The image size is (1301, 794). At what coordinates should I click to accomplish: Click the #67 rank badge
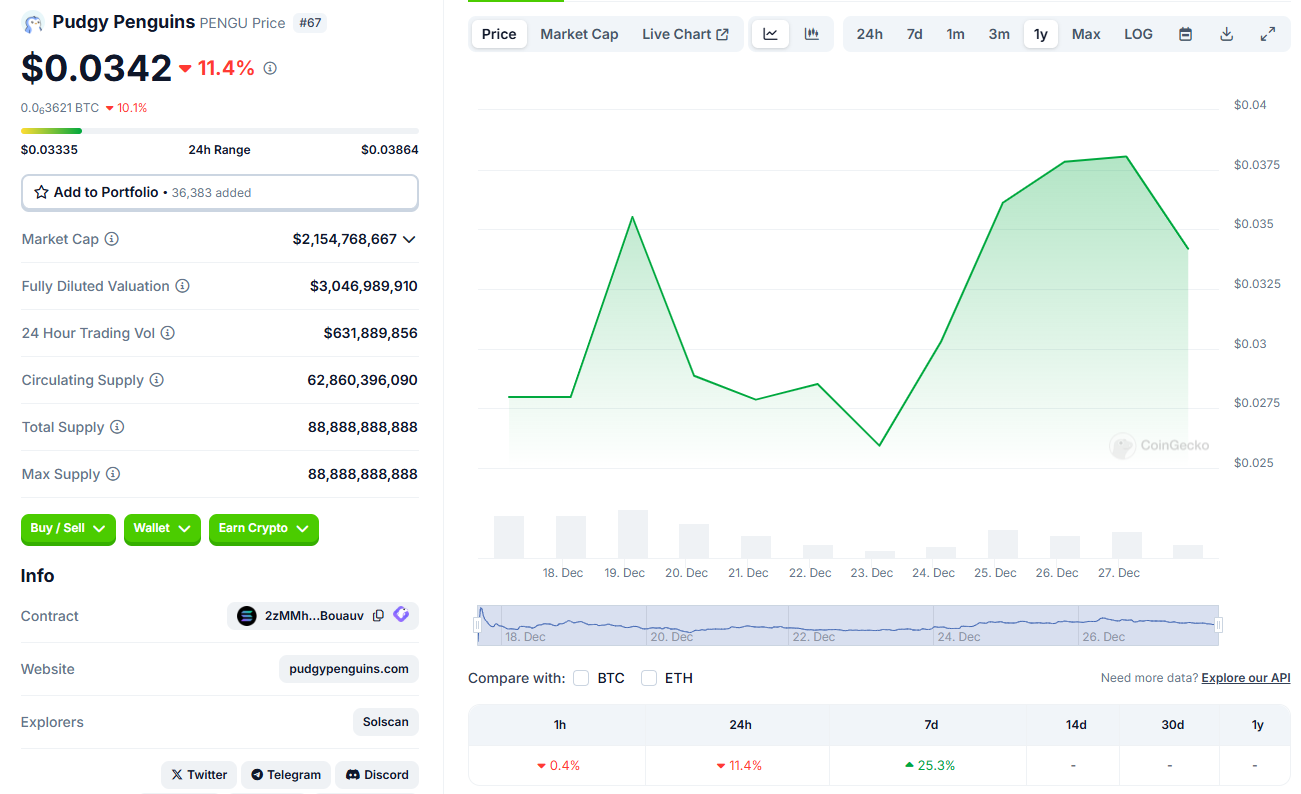tap(309, 22)
